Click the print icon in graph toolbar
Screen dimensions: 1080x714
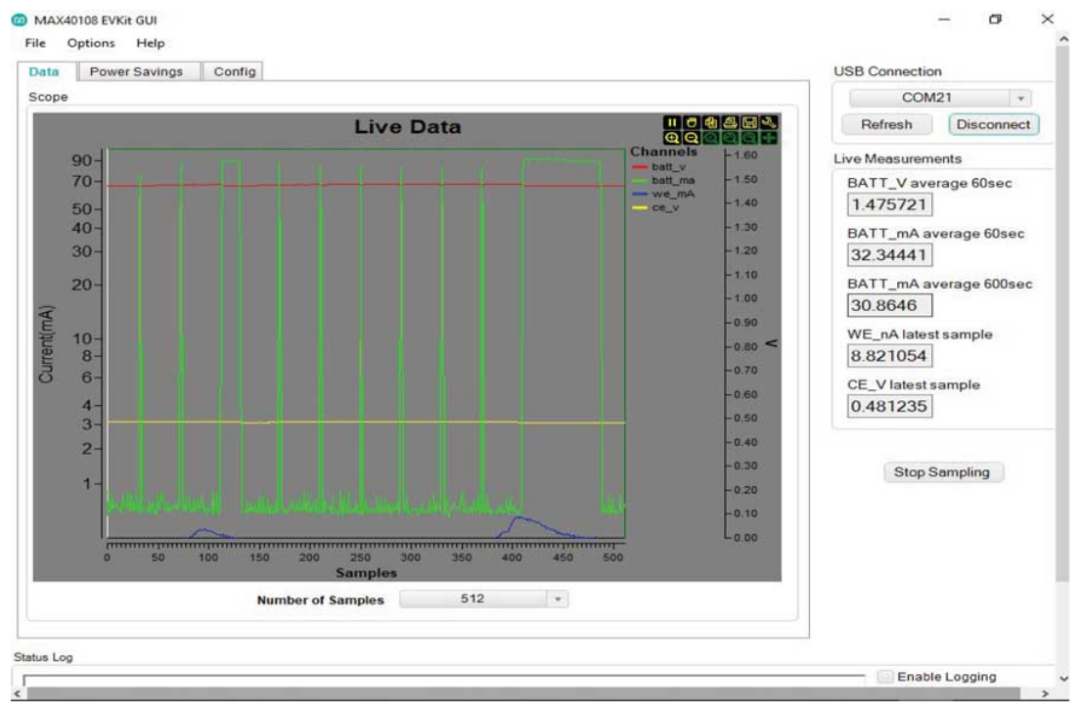click(x=730, y=123)
